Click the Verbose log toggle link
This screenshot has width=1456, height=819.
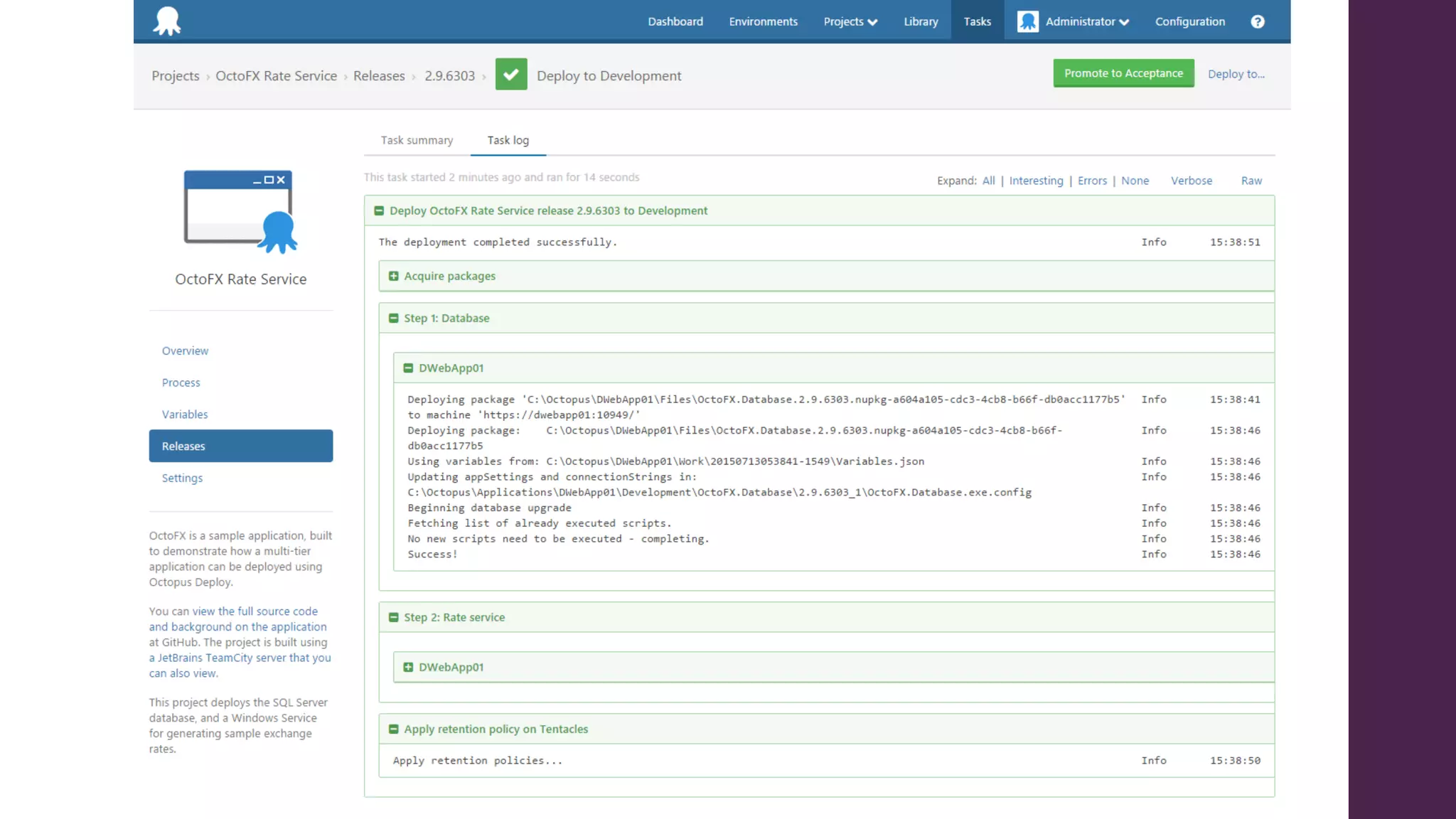1191,181
